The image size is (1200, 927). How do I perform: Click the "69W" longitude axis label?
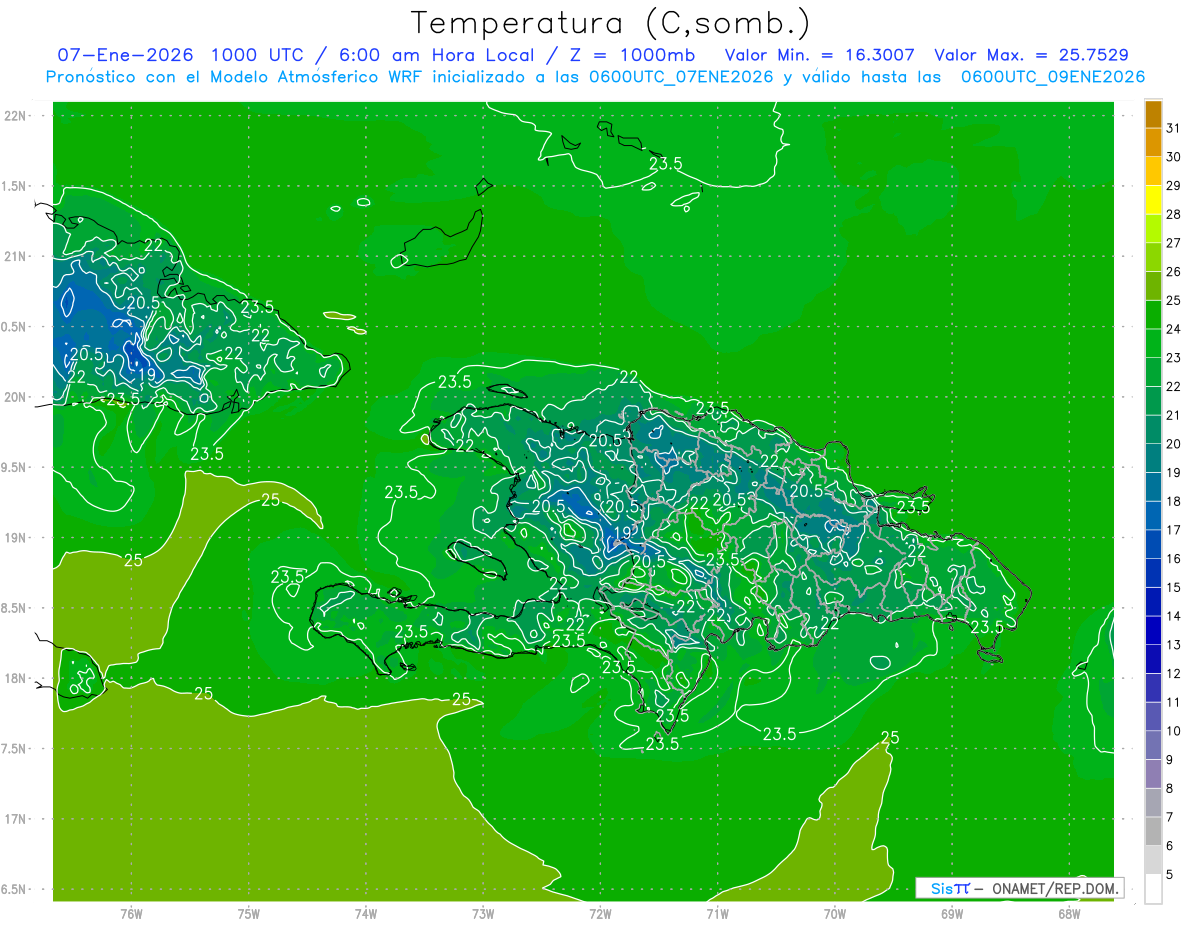click(x=951, y=914)
